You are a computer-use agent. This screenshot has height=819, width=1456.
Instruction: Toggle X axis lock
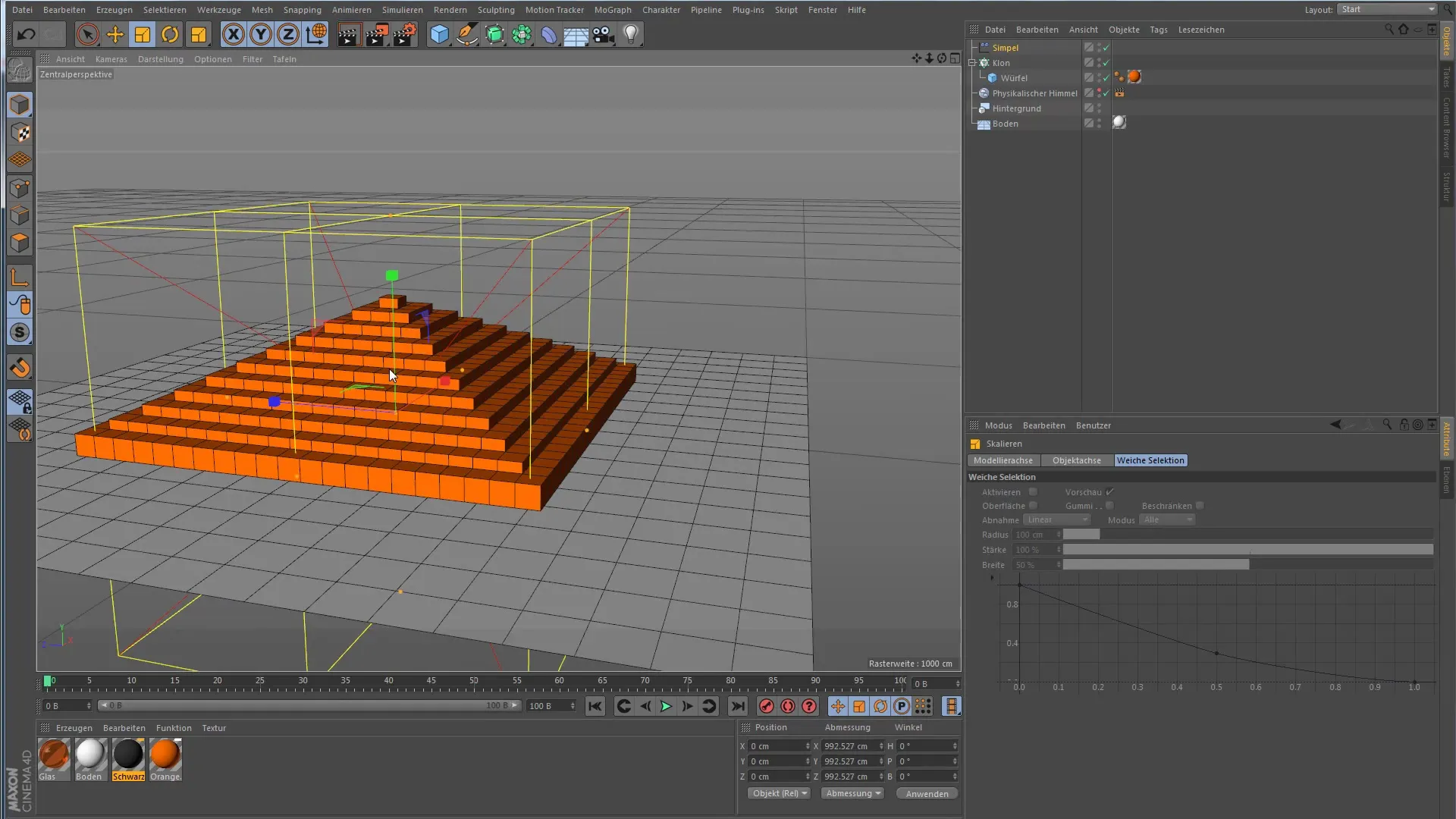234,34
